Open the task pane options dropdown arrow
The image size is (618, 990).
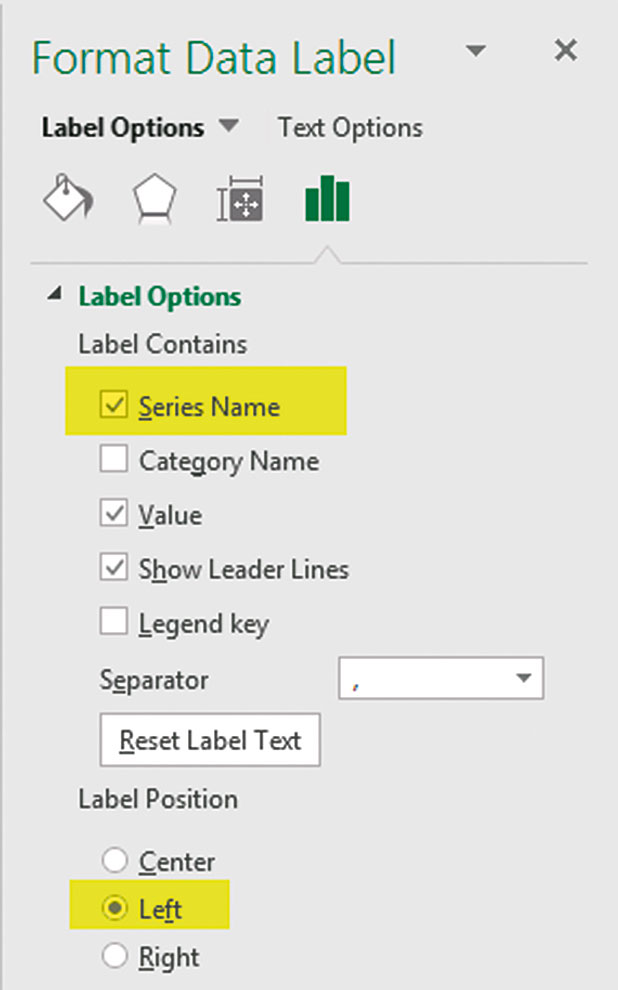point(476,51)
